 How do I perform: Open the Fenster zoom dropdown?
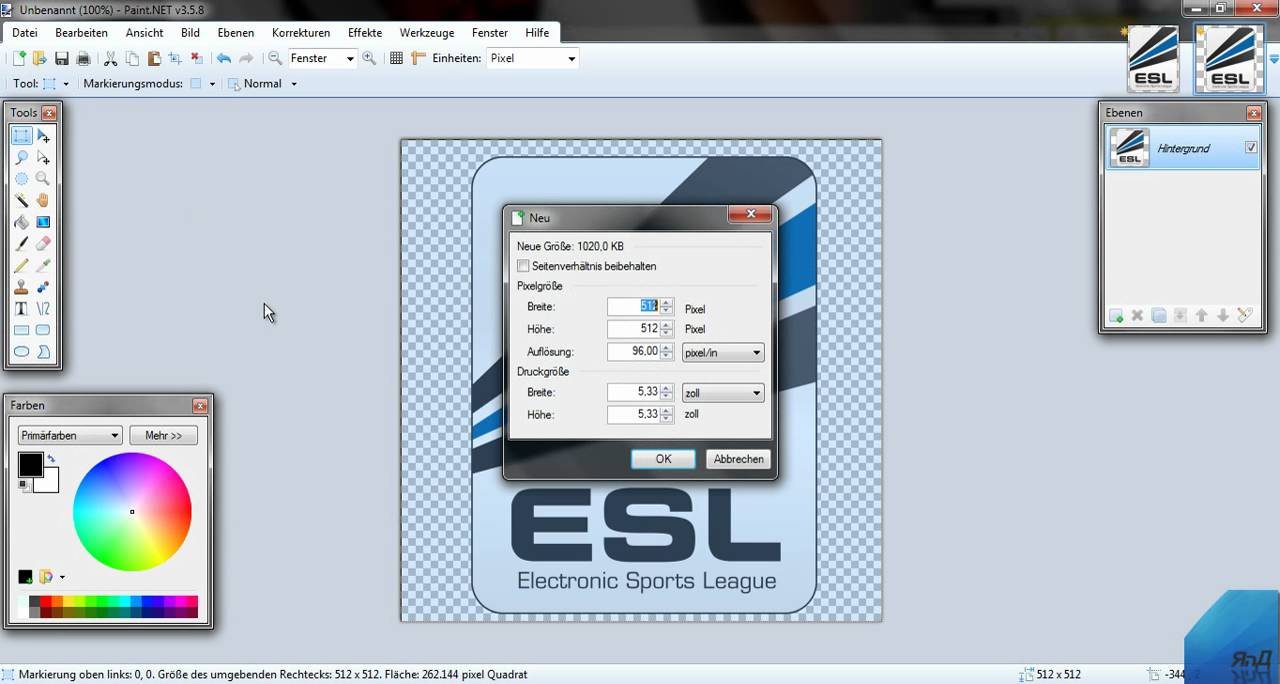349,58
